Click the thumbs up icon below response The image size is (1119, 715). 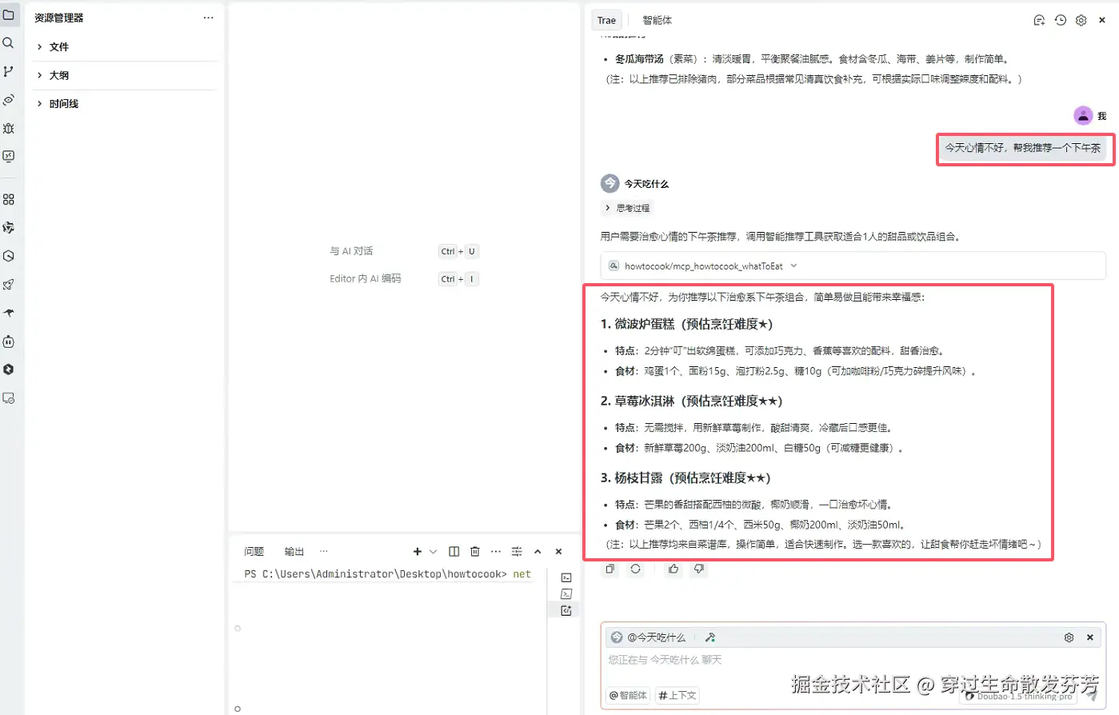pos(674,569)
